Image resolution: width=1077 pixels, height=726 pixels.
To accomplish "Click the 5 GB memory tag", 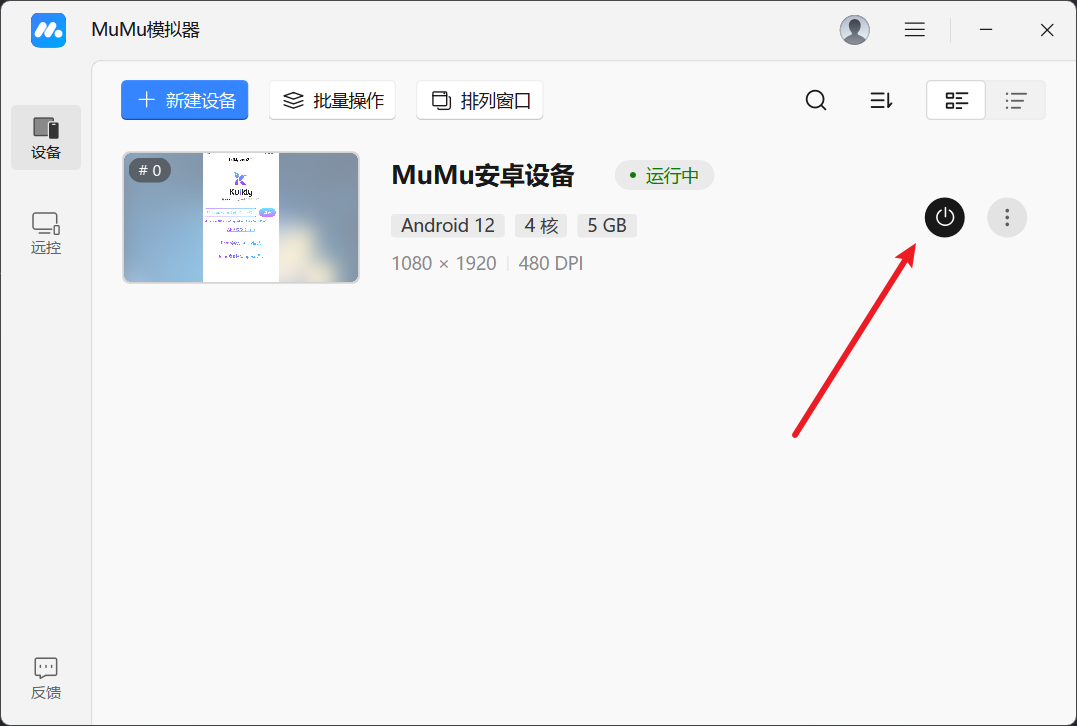I will coord(607,225).
